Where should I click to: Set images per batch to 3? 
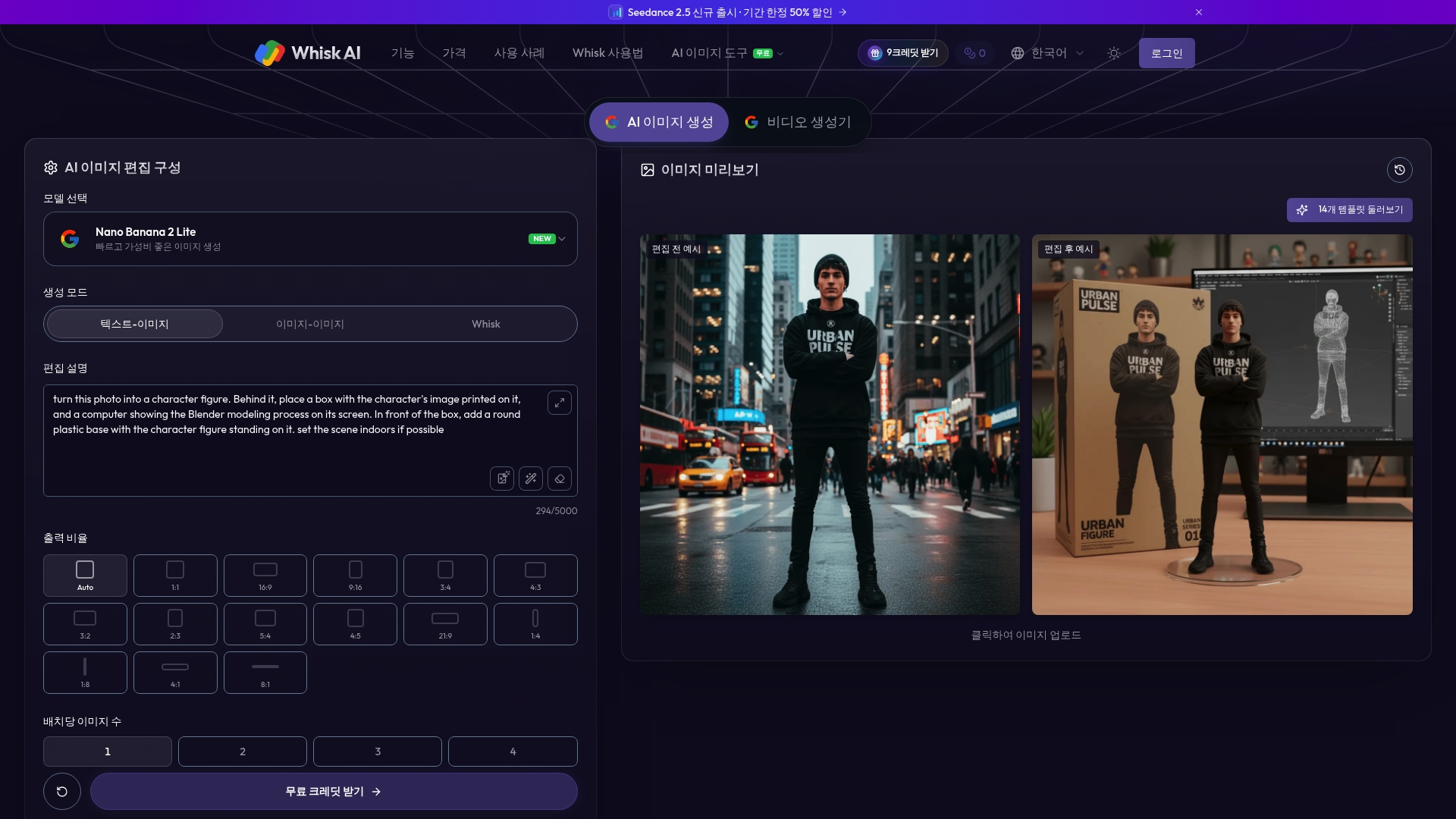point(378,752)
